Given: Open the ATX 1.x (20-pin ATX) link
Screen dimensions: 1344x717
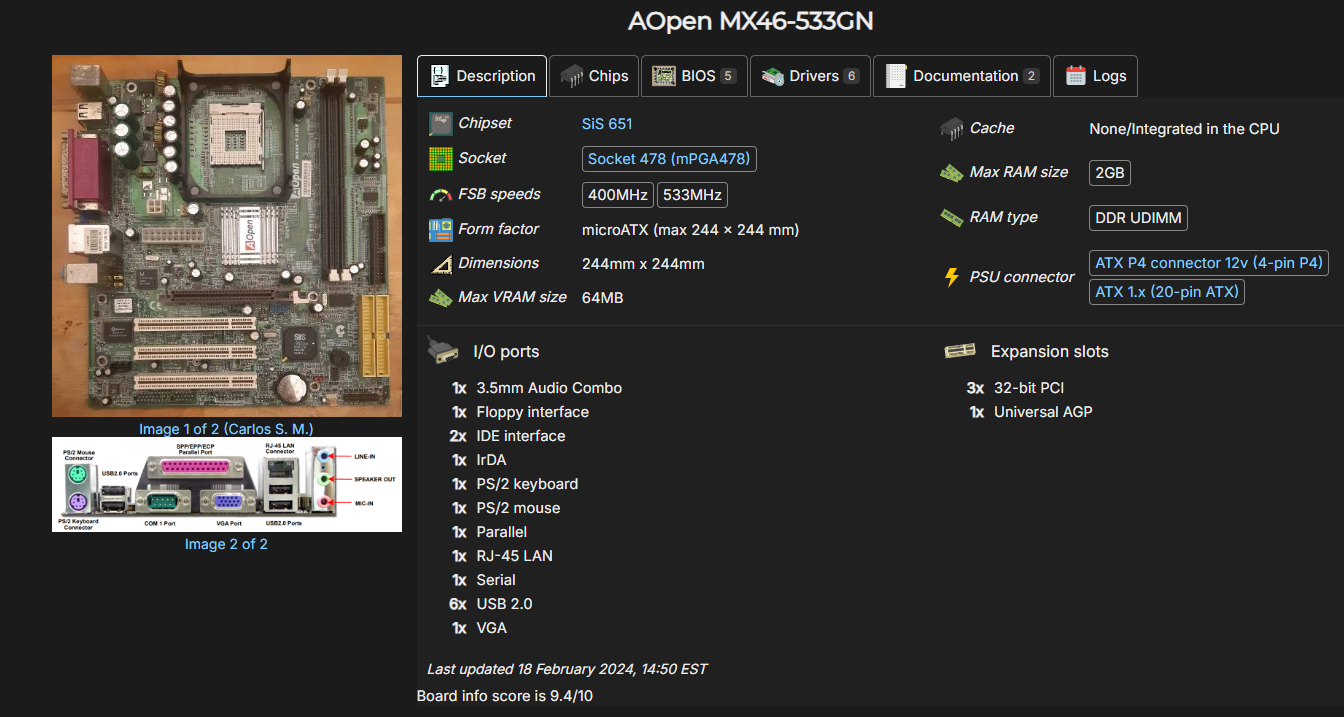Looking at the screenshot, I should tap(1167, 292).
